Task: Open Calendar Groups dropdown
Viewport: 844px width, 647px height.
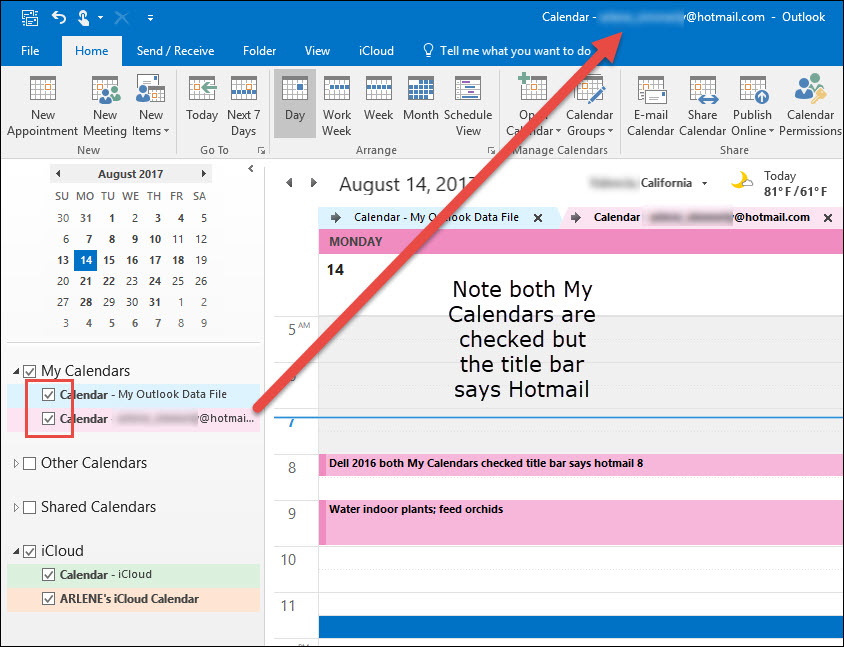Action: click(590, 107)
